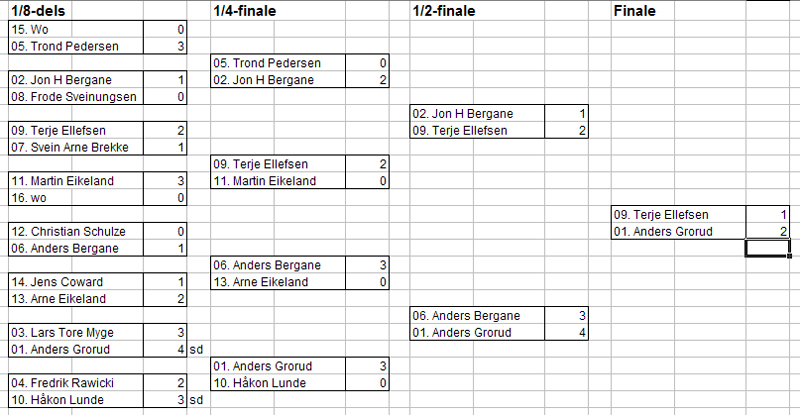The width and height of the screenshot is (800, 415).
Task: Select 13. Arne Eikeland in the 1/4-finale
Action: coord(278,282)
